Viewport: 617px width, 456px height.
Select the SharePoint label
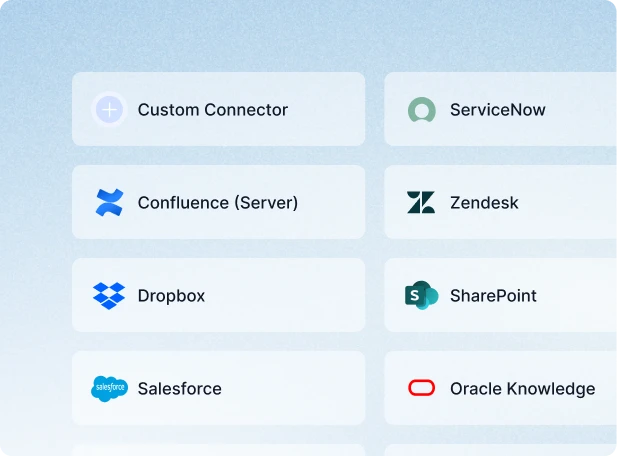coord(493,296)
